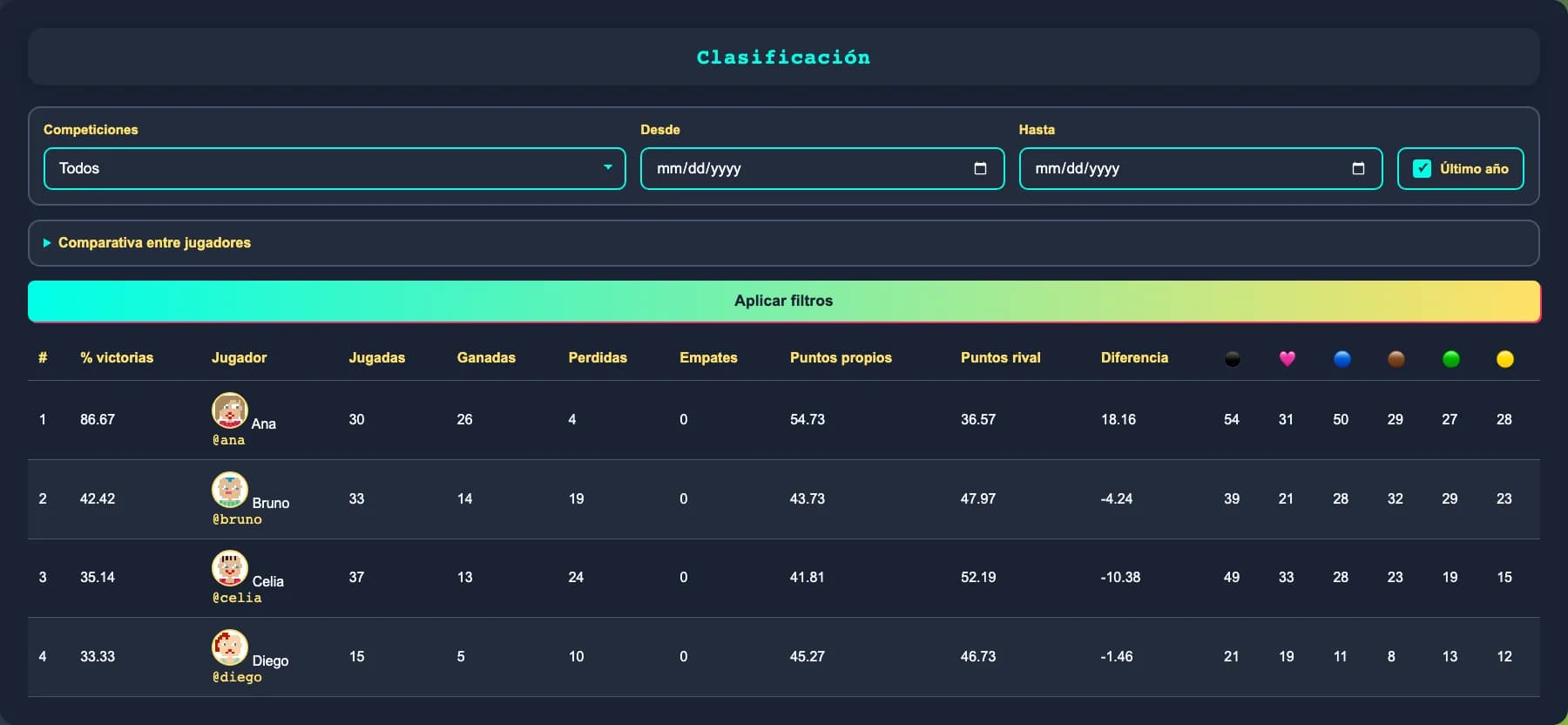Click the Clasificación page title
1568x725 pixels.
[x=784, y=58]
